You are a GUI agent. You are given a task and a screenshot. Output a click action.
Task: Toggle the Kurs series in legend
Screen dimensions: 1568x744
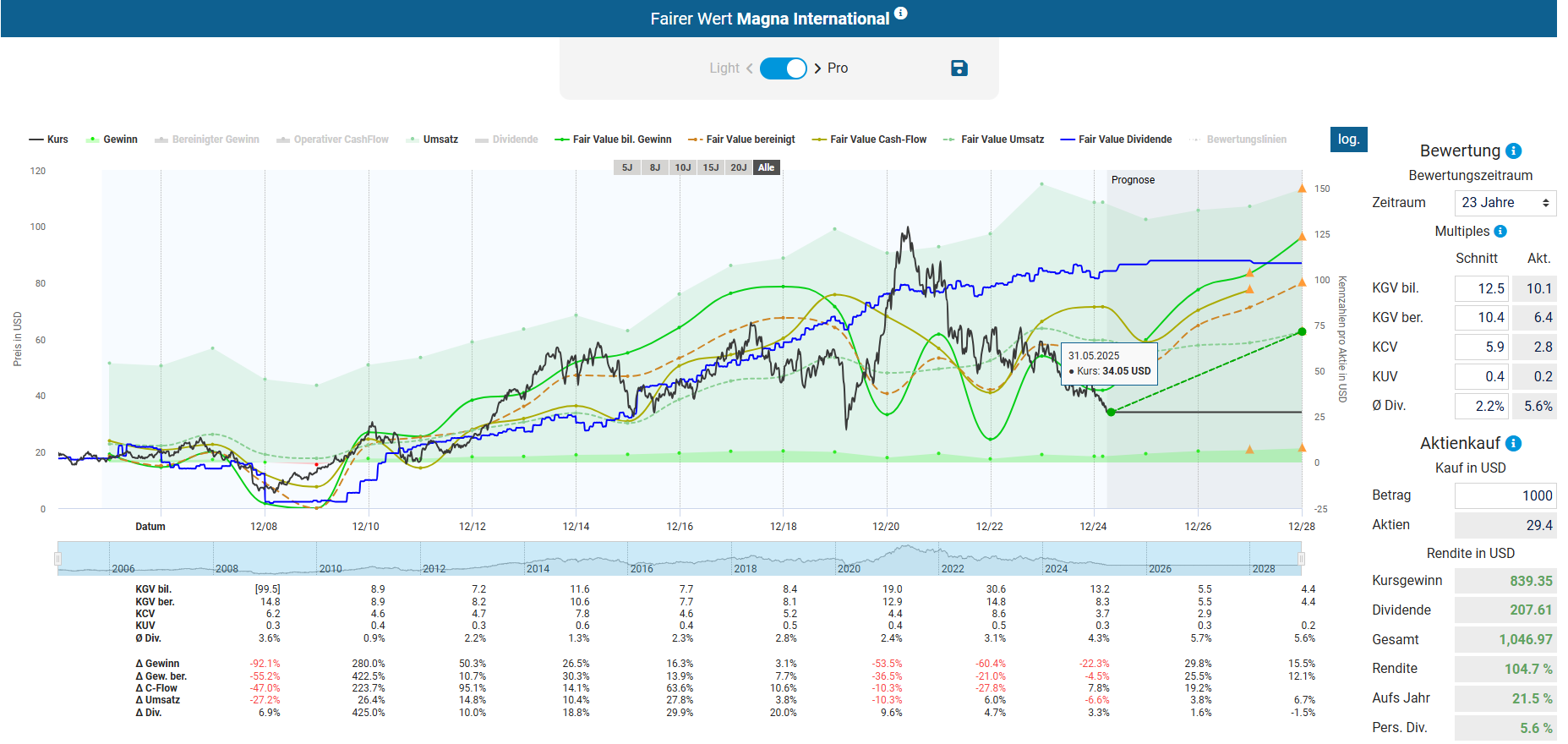(x=49, y=139)
